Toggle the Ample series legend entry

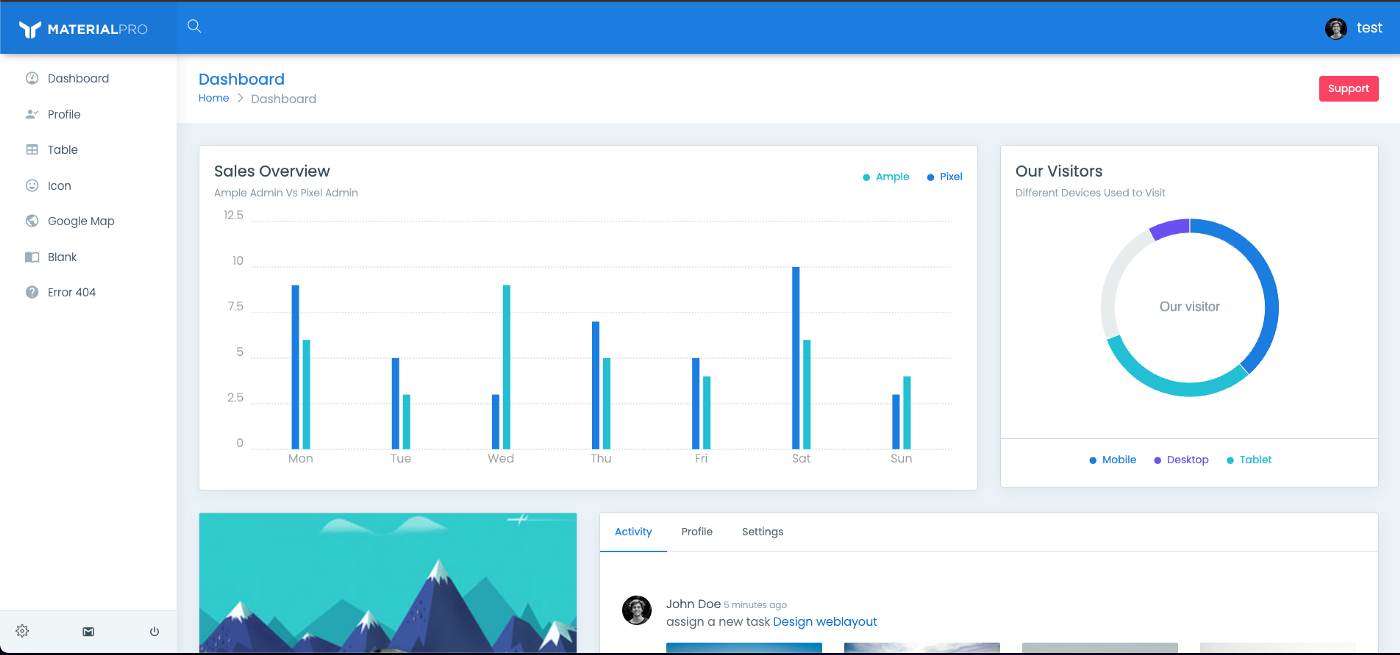pos(886,177)
